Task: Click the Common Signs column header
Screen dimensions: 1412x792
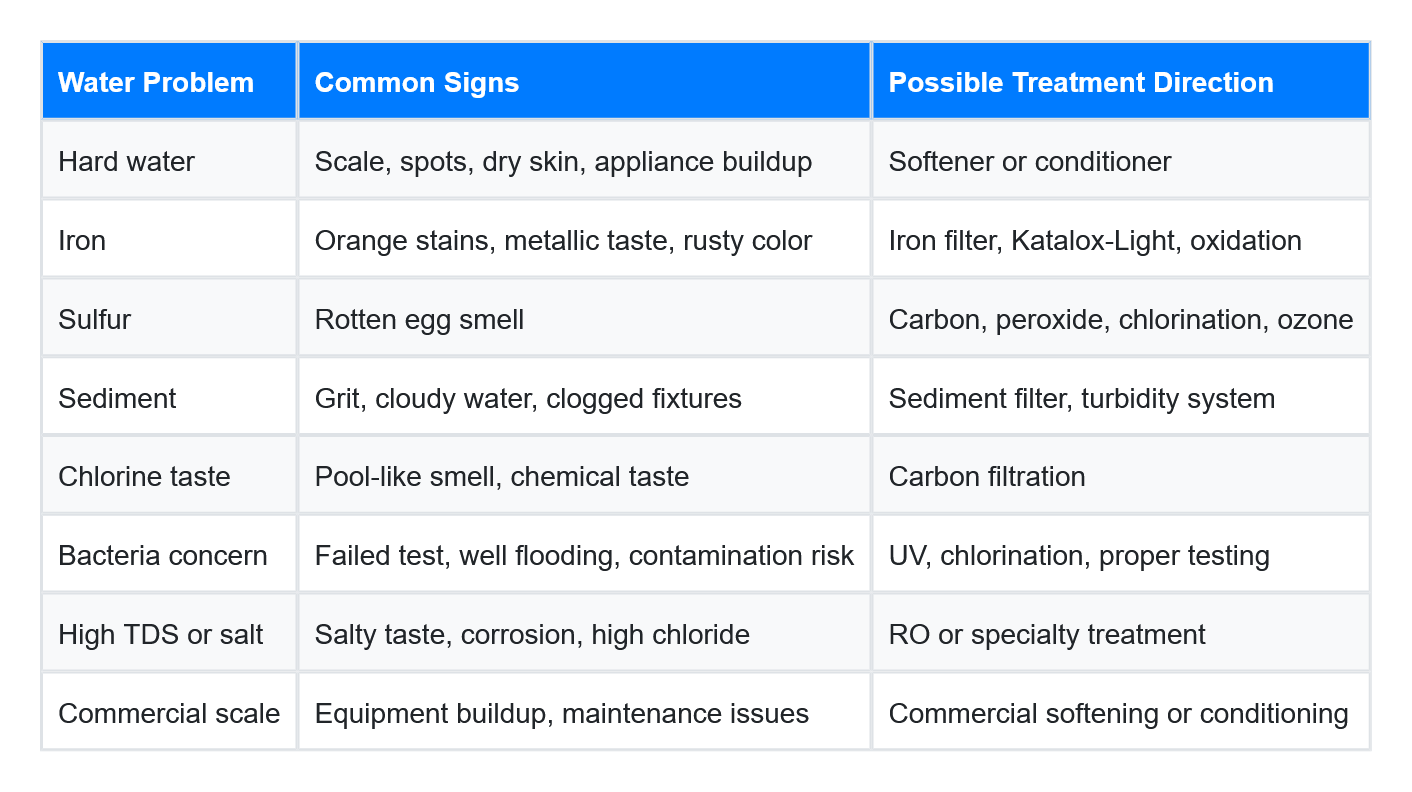Action: point(584,81)
